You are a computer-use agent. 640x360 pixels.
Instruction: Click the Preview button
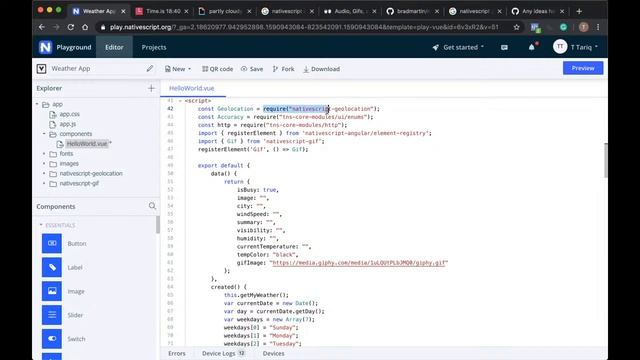583,68
